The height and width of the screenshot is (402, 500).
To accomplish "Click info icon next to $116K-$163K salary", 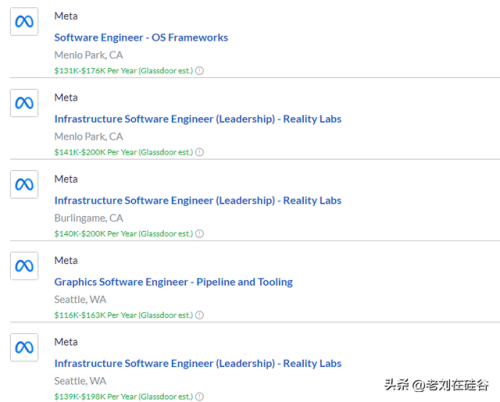I will click(x=199, y=315).
